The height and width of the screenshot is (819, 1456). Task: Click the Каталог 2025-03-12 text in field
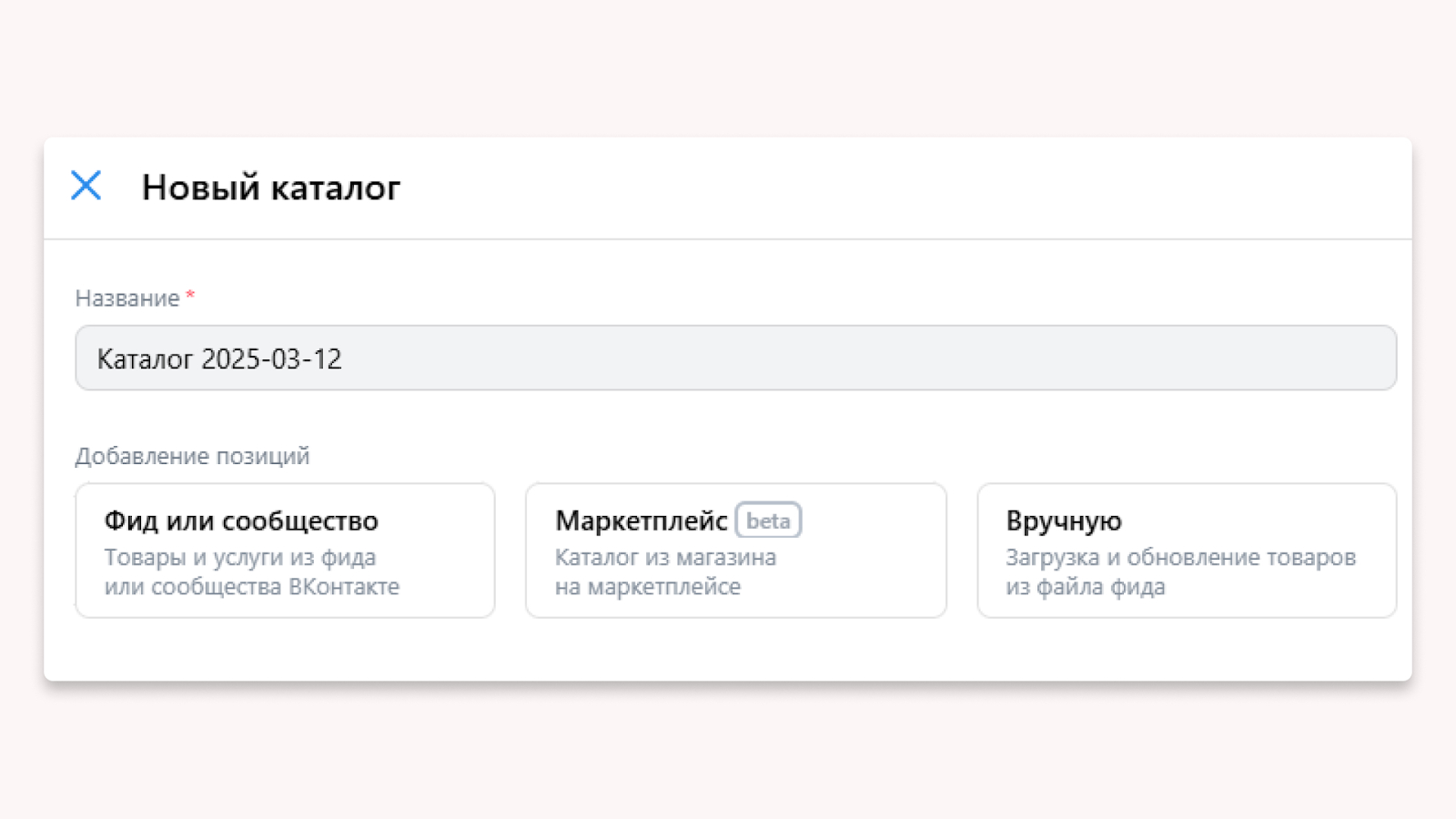(219, 359)
